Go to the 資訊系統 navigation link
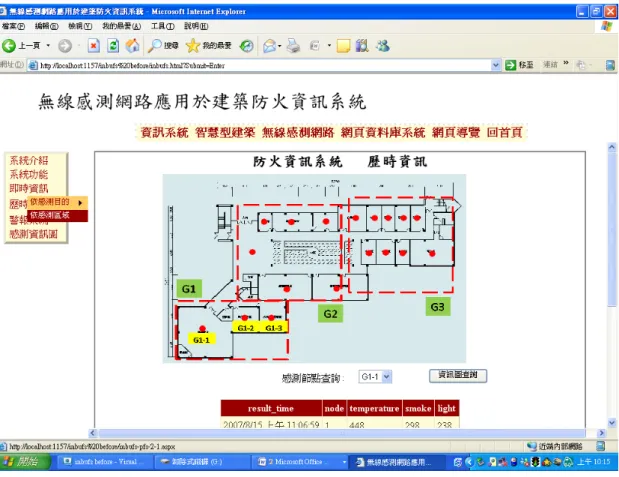The width and height of the screenshot is (619, 477). coord(164,132)
